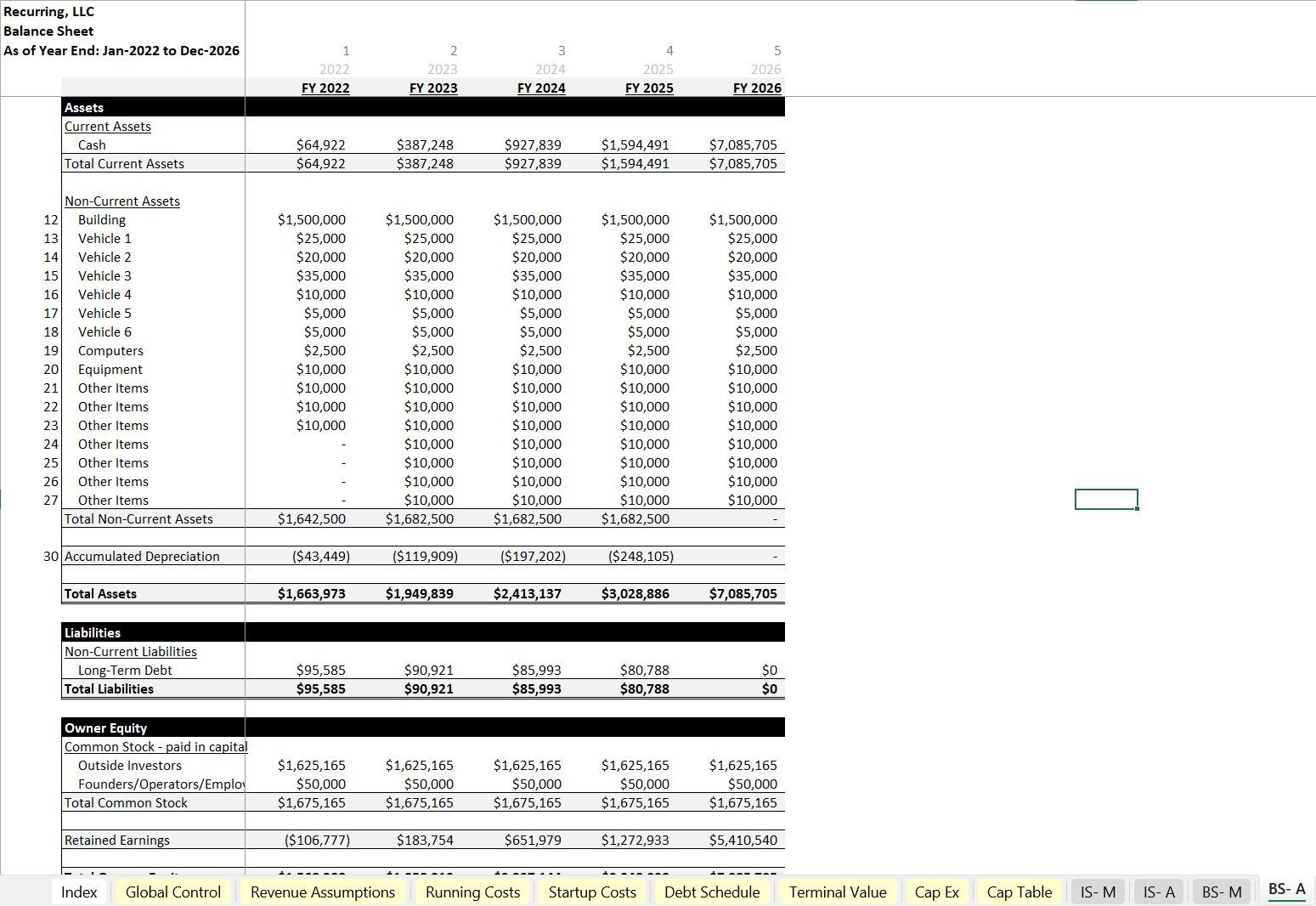Click the empty selected cell on the right
Image resolution: width=1316 pixels, height=906 pixels.
tap(1106, 499)
